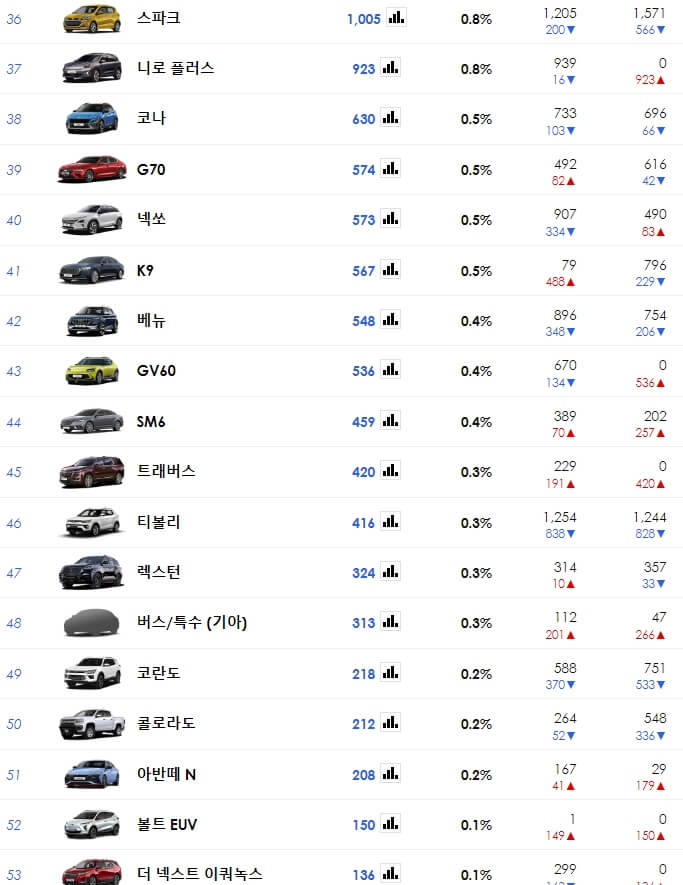Open the 코란도 model link

point(159,673)
